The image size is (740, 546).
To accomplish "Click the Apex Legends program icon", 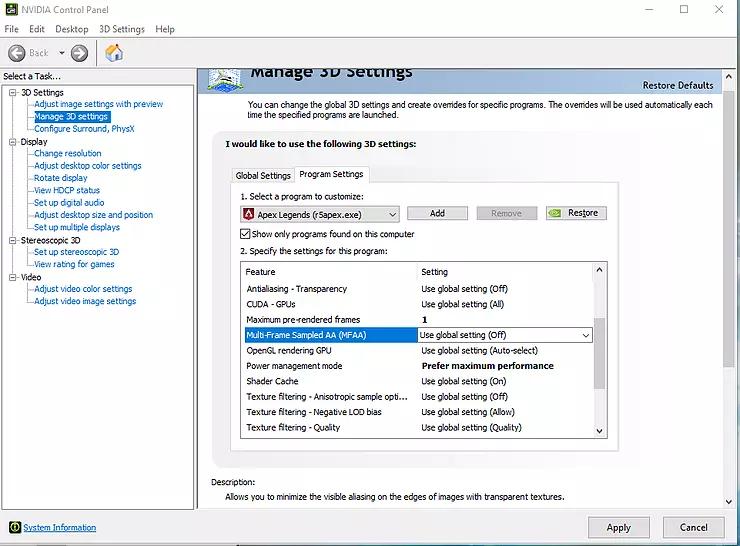I will click(248, 214).
